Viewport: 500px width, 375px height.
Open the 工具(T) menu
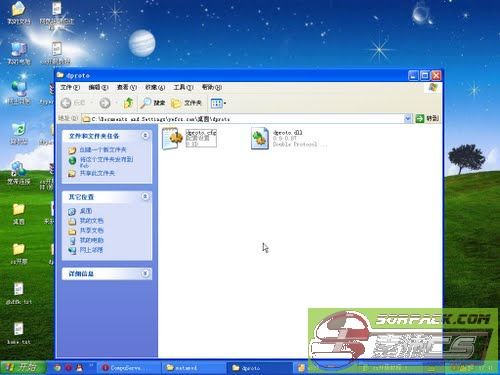point(183,87)
